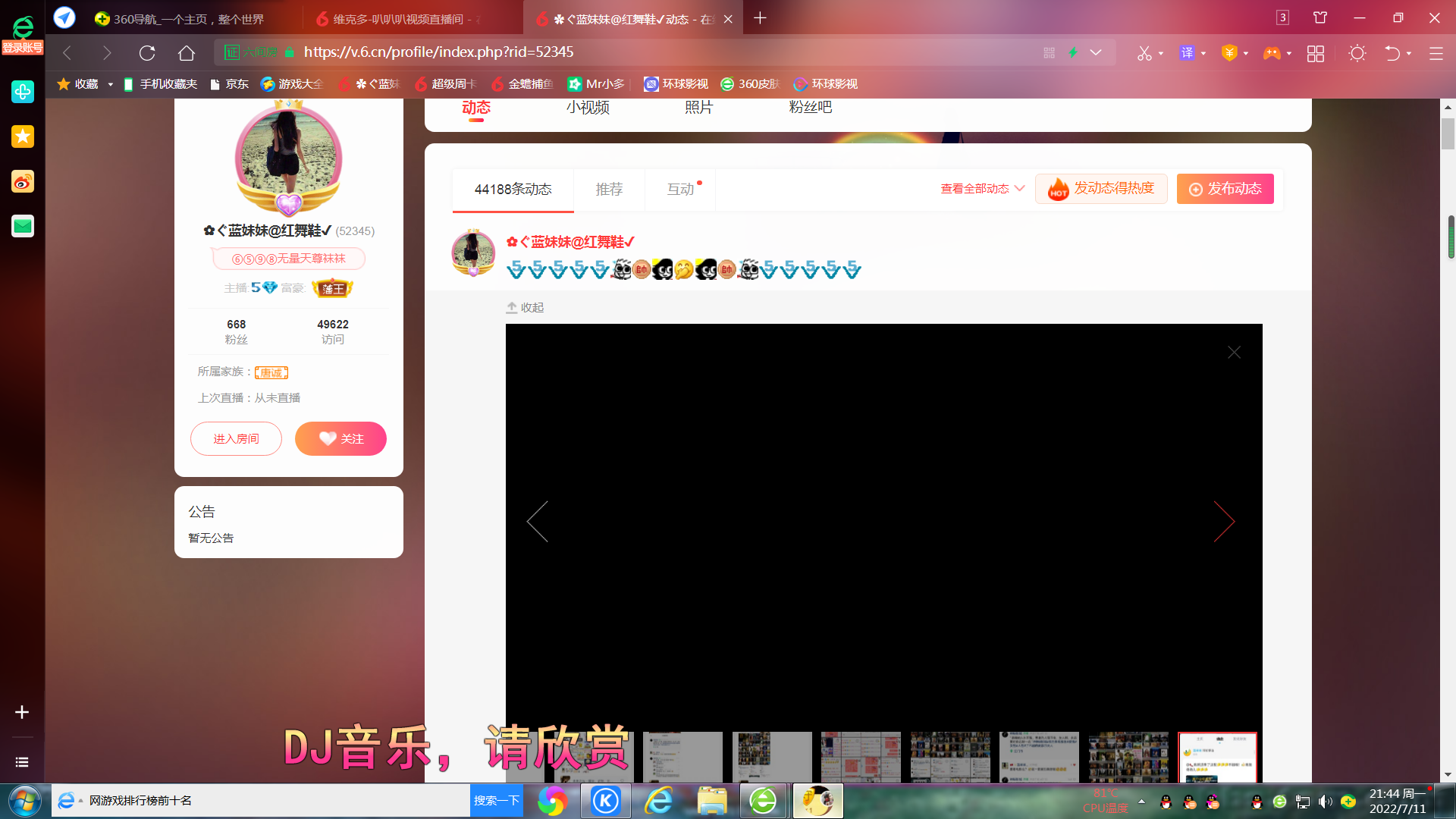This screenshot has height=819, width=1456.
Task: Click the green lightning speed mode icon
Action: pyautogui.click(x=1073, y=52)
